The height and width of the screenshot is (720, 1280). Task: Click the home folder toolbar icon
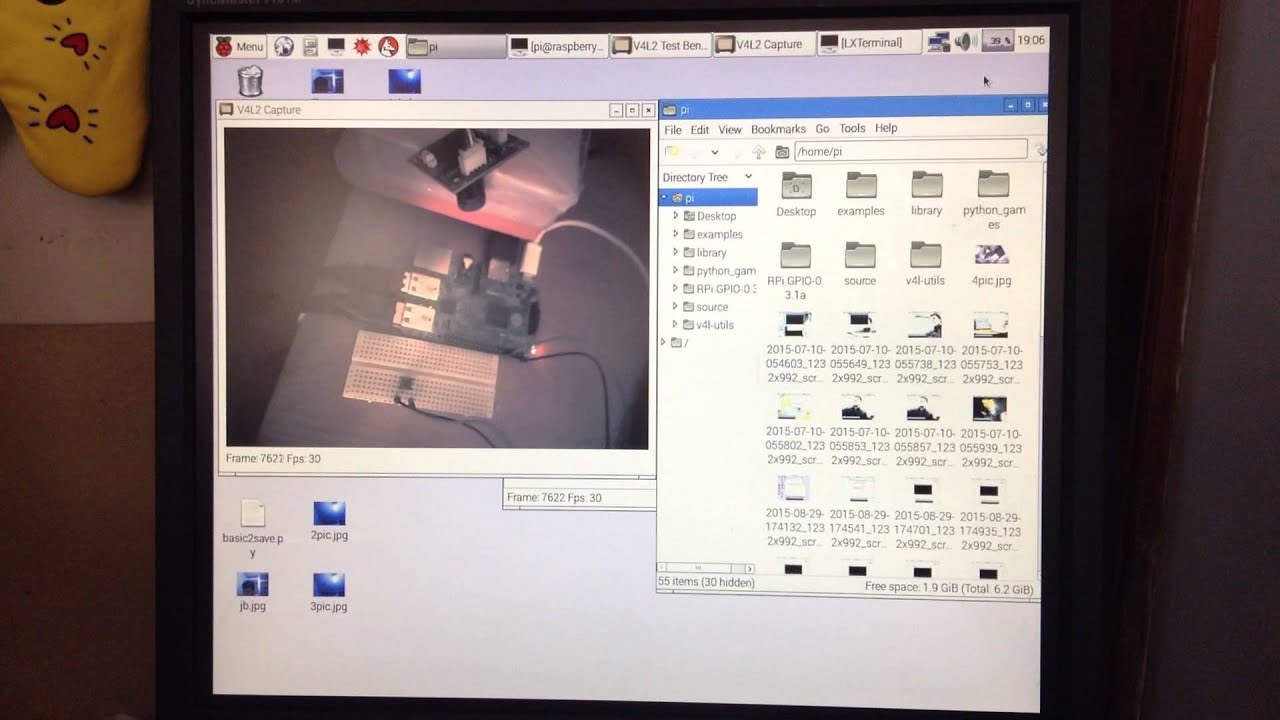pyautogui.click(x=782, y=152)
